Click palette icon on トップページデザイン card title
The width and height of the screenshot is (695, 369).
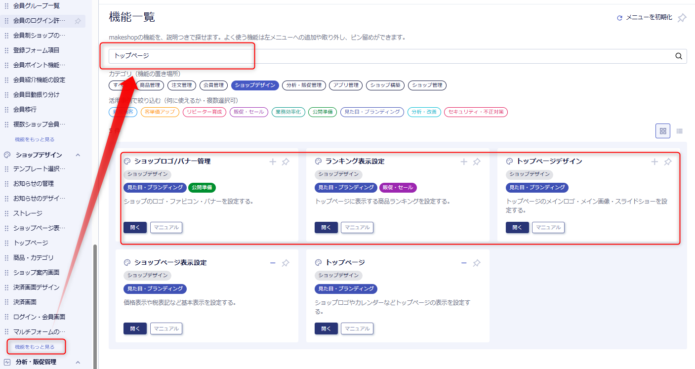coord(509,161)
